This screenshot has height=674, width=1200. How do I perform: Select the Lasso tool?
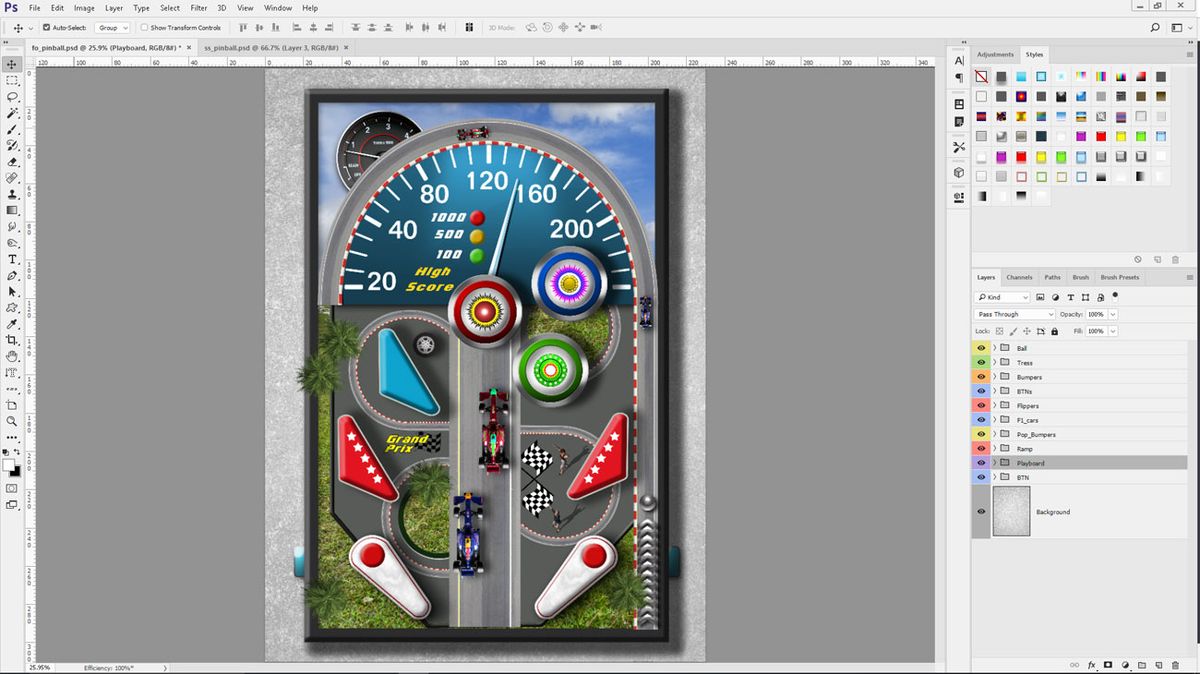click(x=12, y=97)
